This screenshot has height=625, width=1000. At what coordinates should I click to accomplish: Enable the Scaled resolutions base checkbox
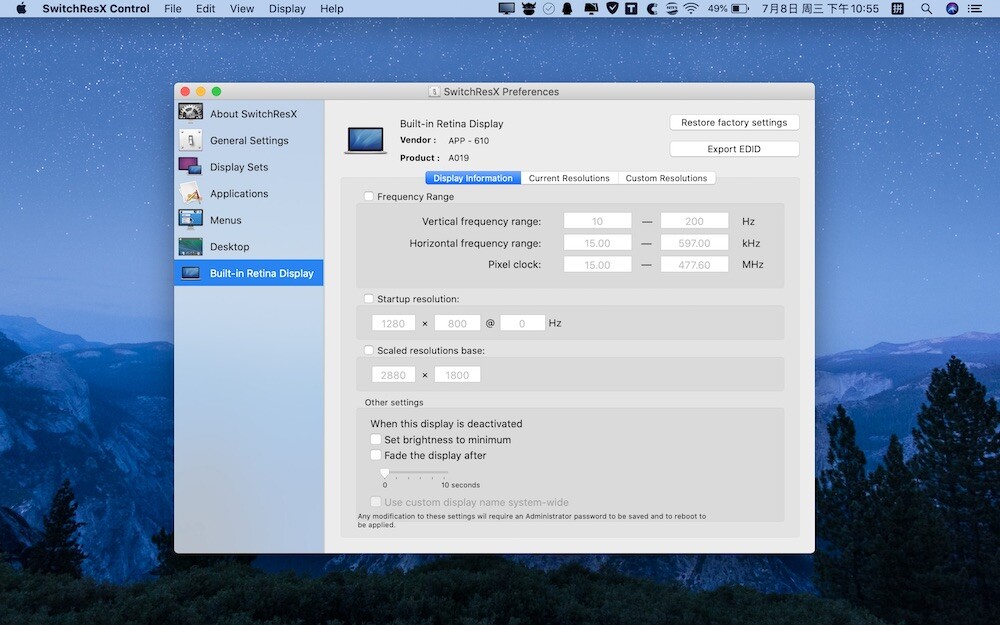point(369,349)
